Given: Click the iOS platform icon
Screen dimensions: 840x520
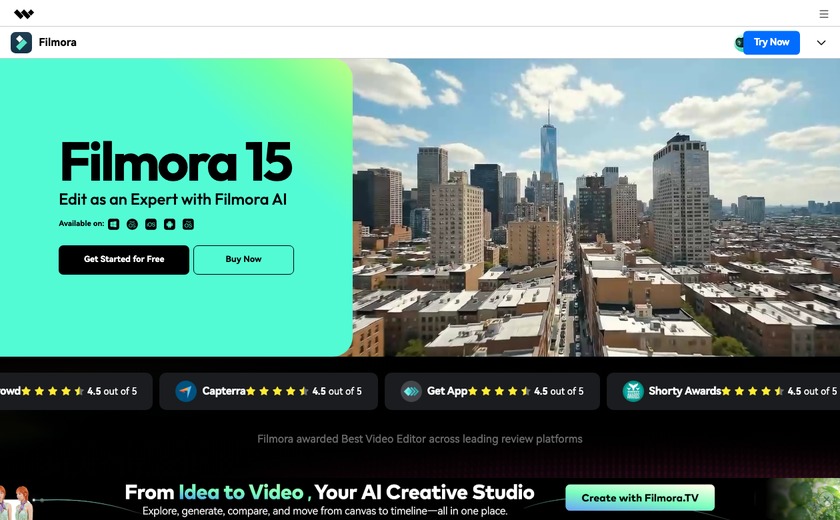Looking at the screenshot, I should click(x=151, y=224).
